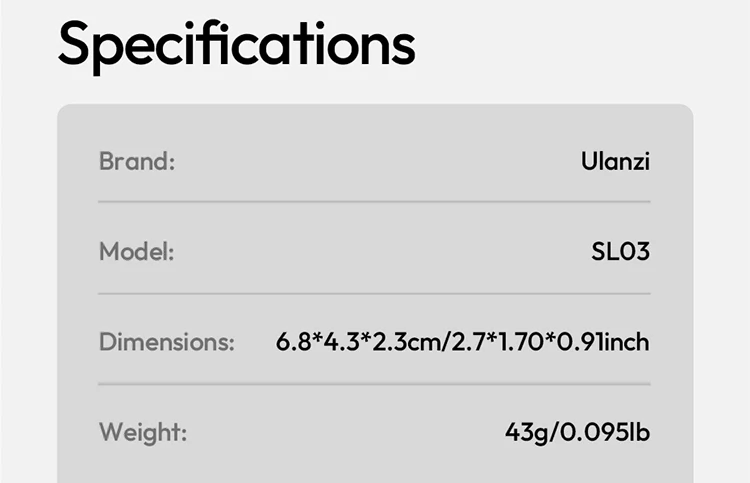
Task: Select the Model: label
Action: [136, 252]
